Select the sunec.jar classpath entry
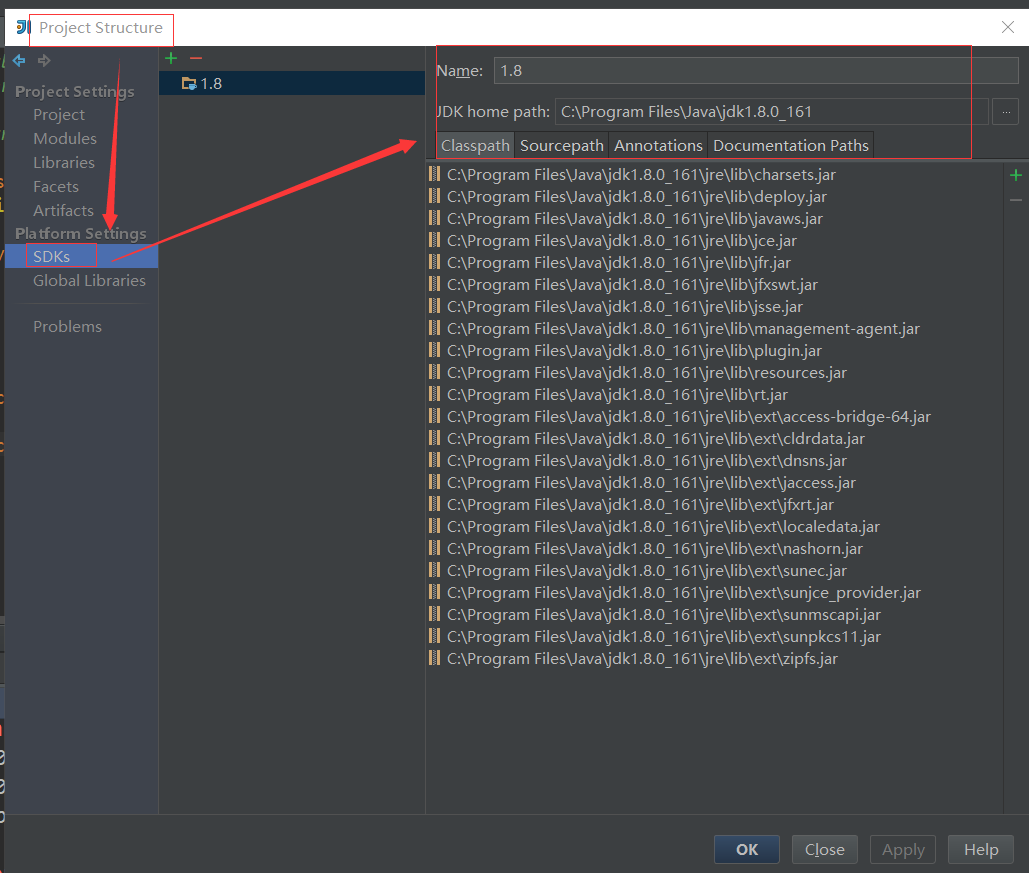 (646, 570)
